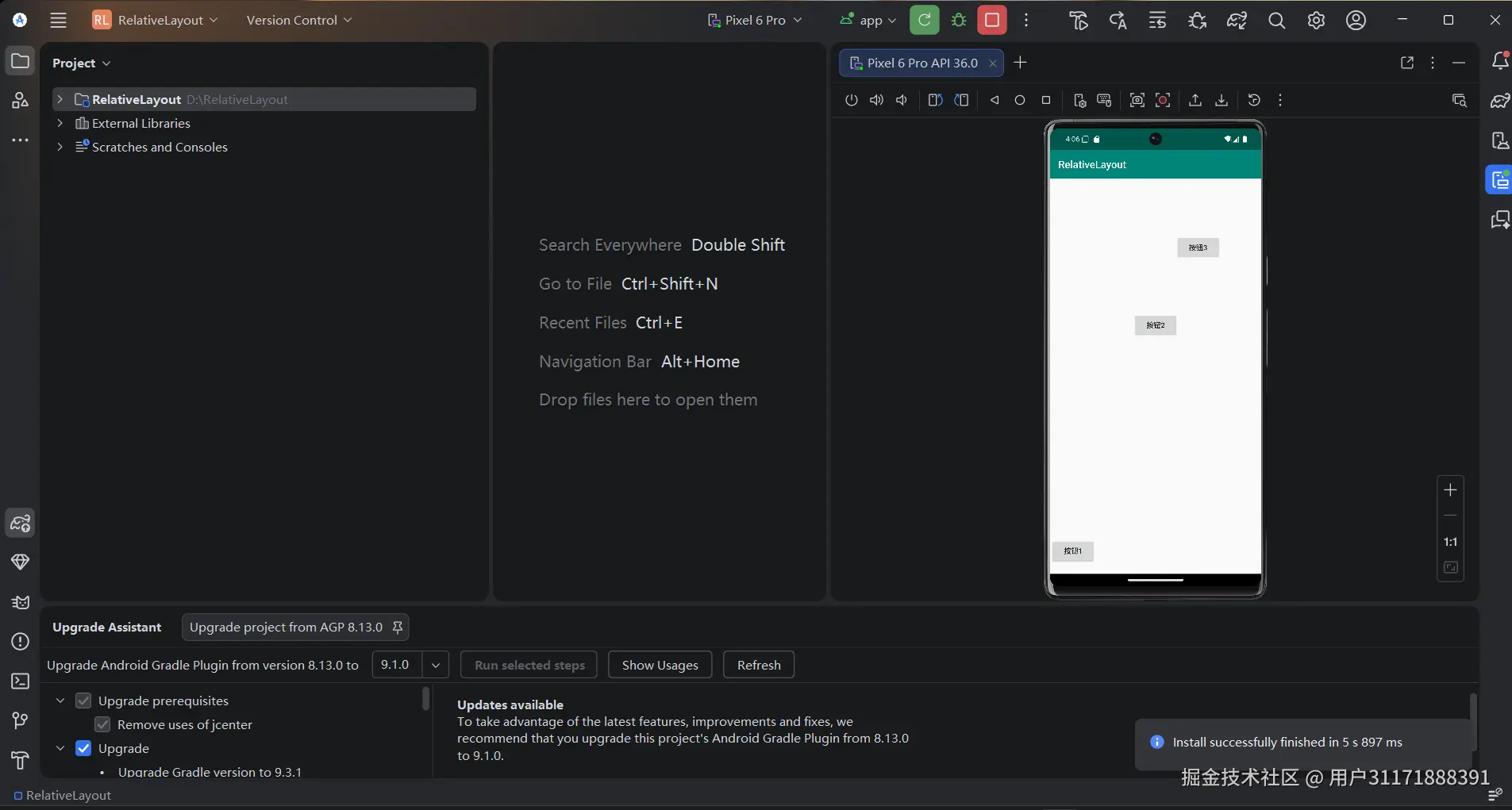The width and height of the screenshot is (1512, 810).
Task: Open the app run configuration dropdown
Action: pyautogui.click(x=868, y=20)
